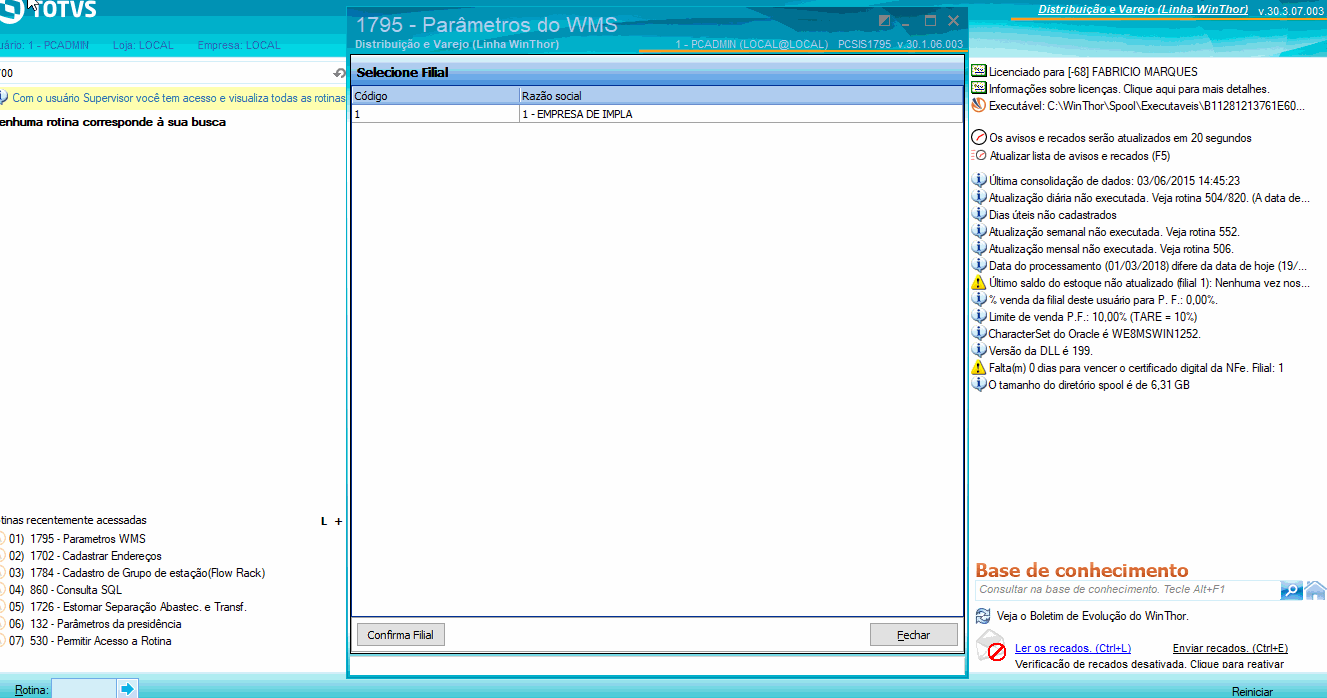This screenshot has height=698, width=1327.
Task: Click info icon for Data do processamento
Action: (979, 266)
